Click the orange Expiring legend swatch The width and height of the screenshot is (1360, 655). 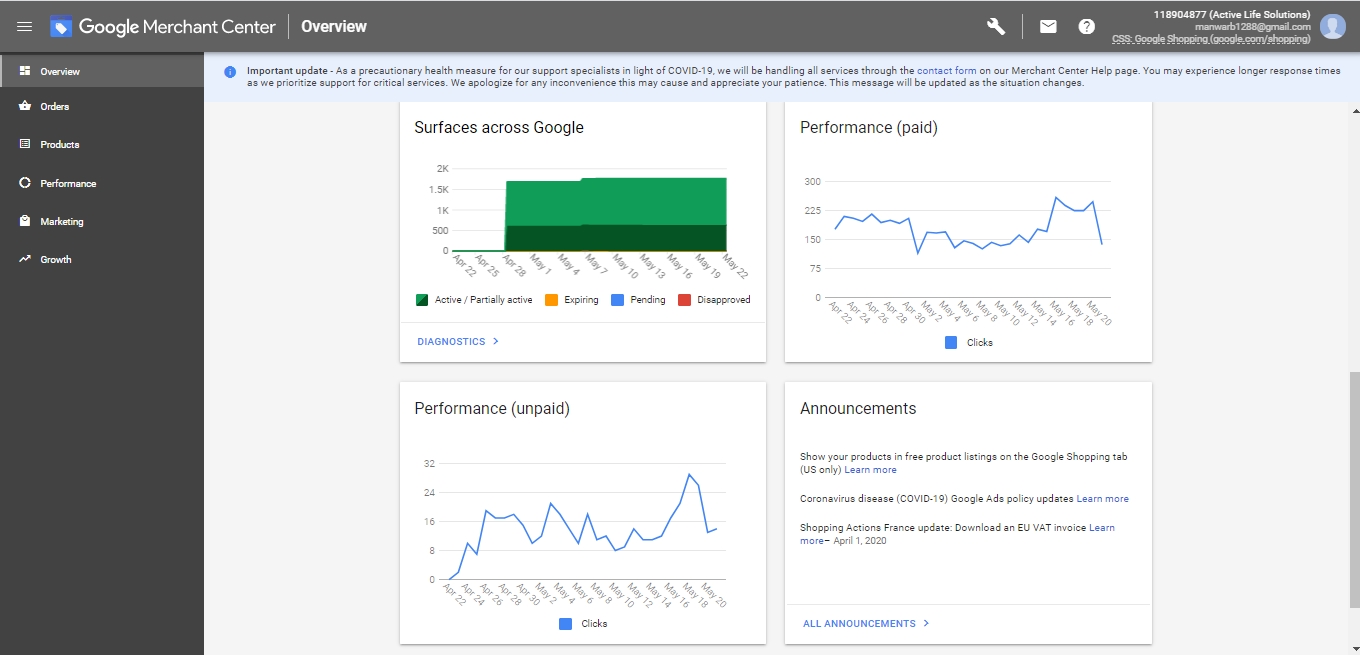[x=551, y=300]
